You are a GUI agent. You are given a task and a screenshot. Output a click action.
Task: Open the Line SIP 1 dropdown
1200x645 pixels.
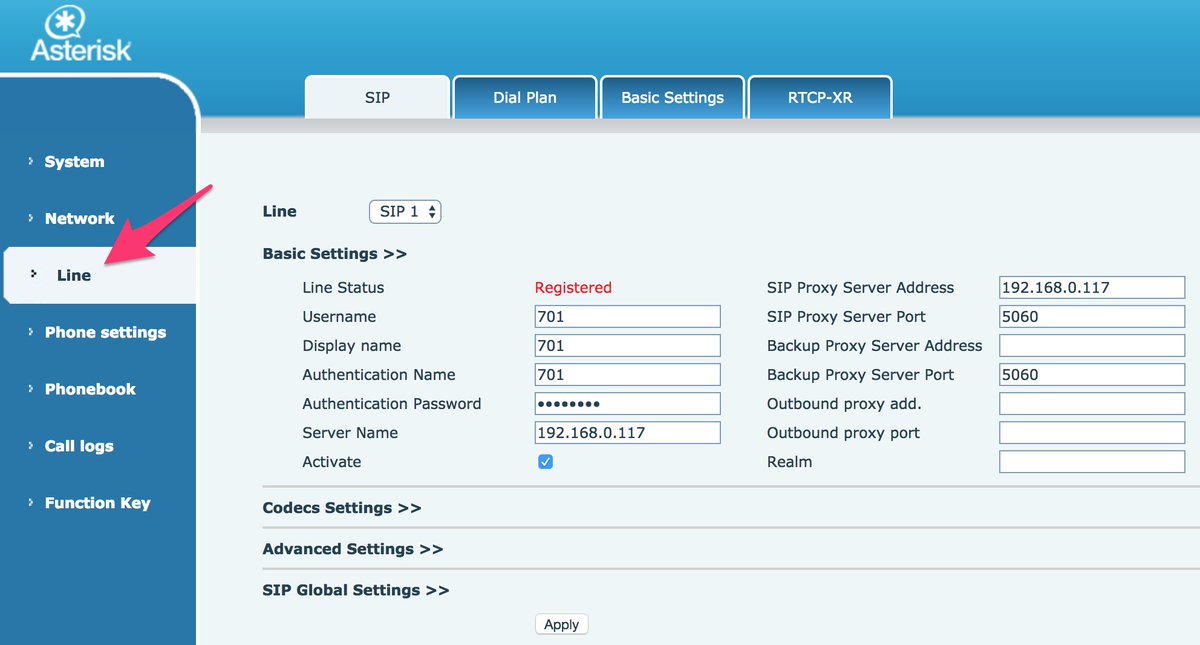[405, 212]
